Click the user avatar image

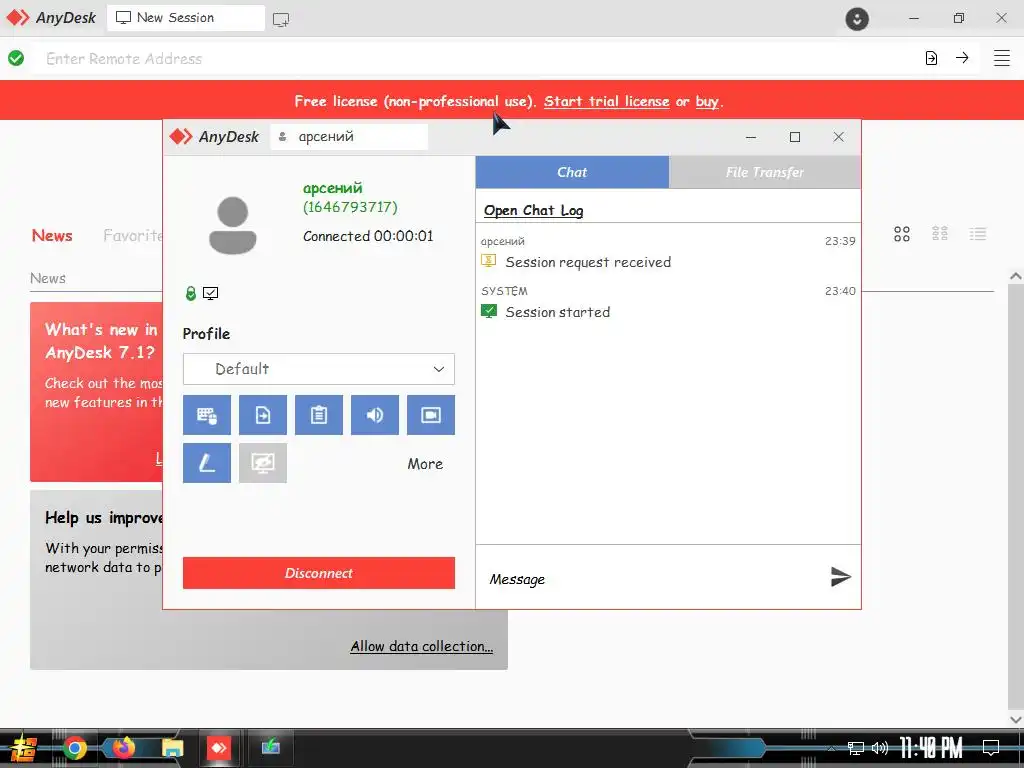point(232,225)
